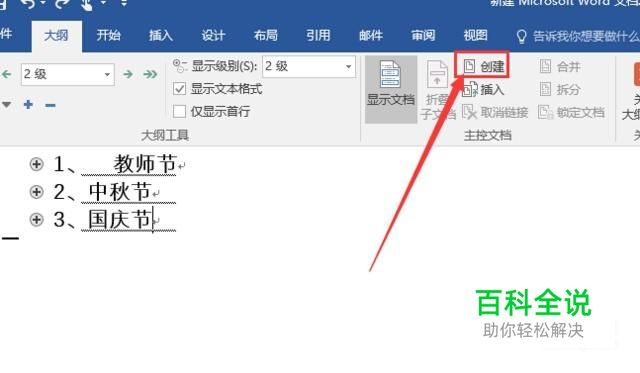Switch to the 大纲 tab
Image resolution: width=640 pixels, height=373 pixels.
(x=56, y=36)
